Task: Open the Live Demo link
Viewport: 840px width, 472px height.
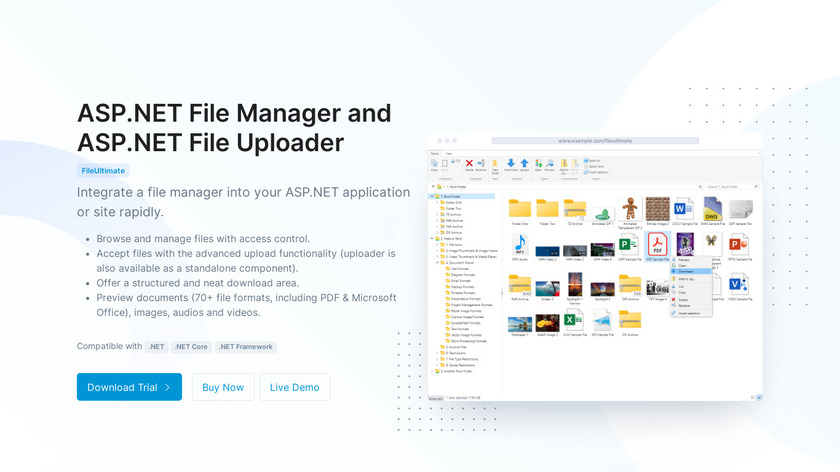Action: tap(295, 387)
